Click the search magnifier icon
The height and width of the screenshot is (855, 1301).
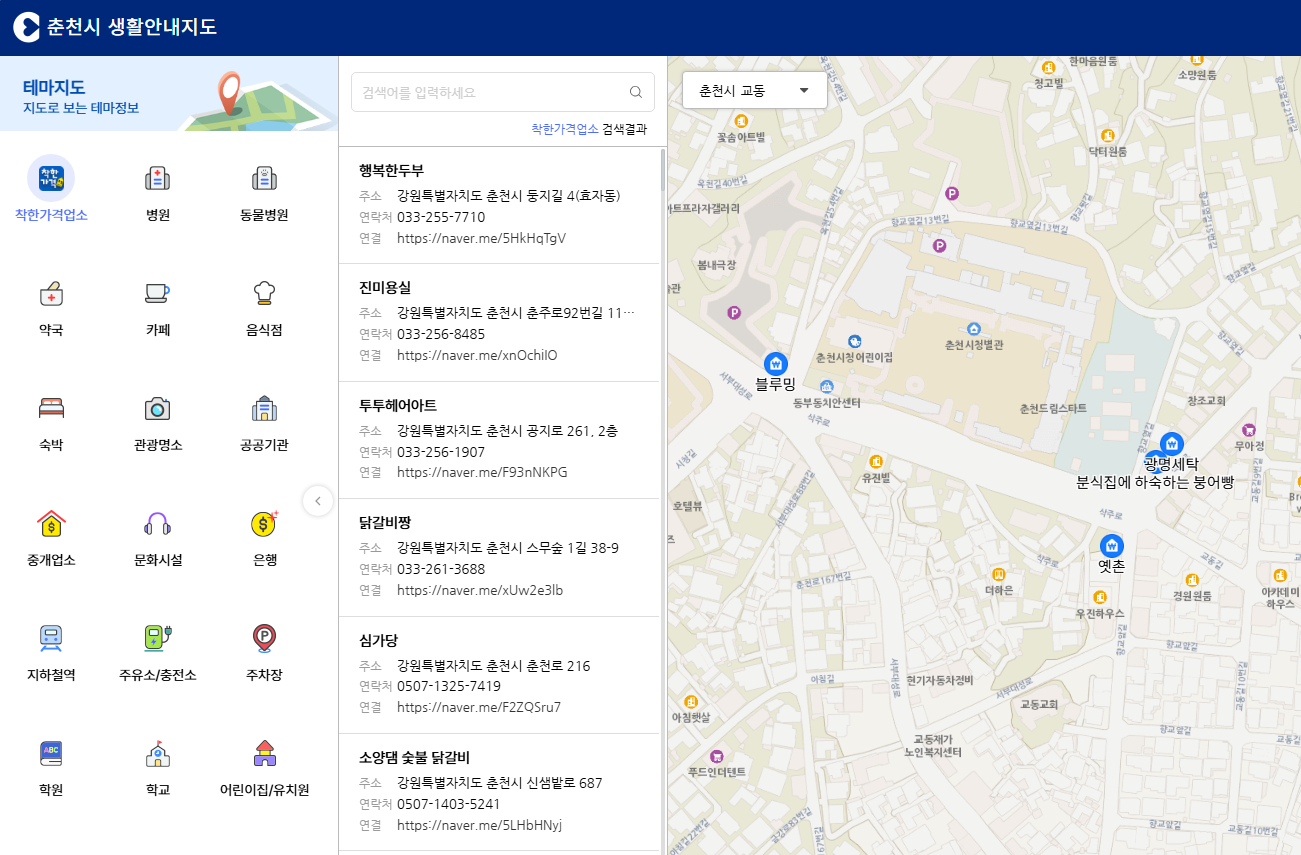coord(635,92)
